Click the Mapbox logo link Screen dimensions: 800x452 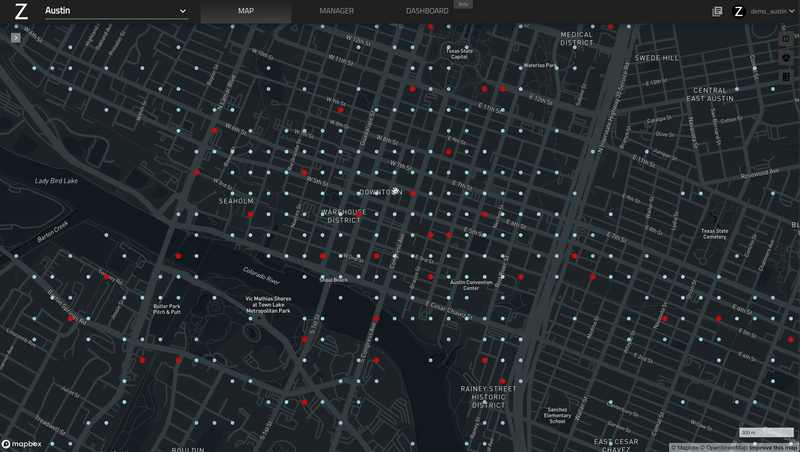(x=21, y=444)
